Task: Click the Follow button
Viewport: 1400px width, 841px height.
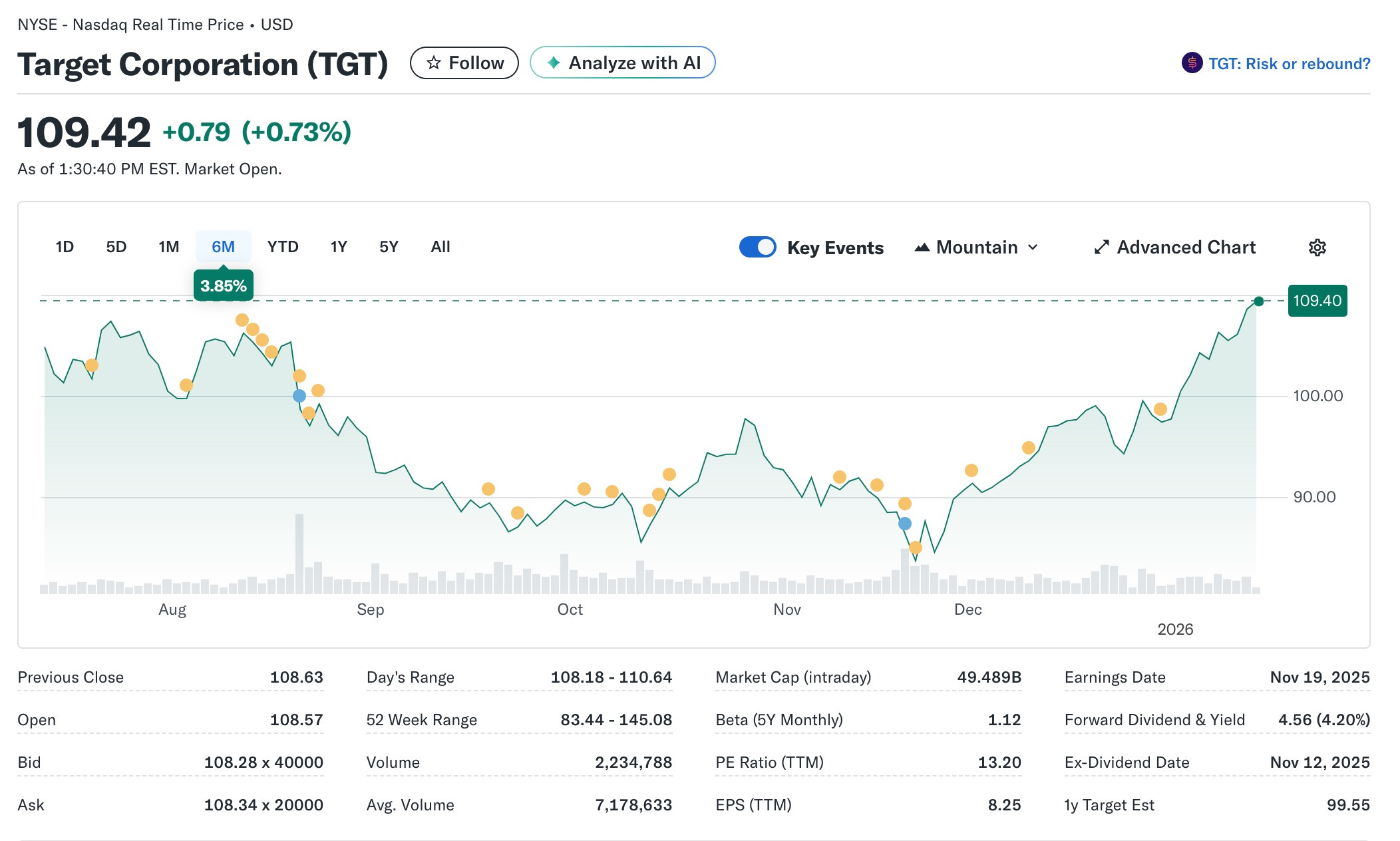Action: [x=464, y=63]
